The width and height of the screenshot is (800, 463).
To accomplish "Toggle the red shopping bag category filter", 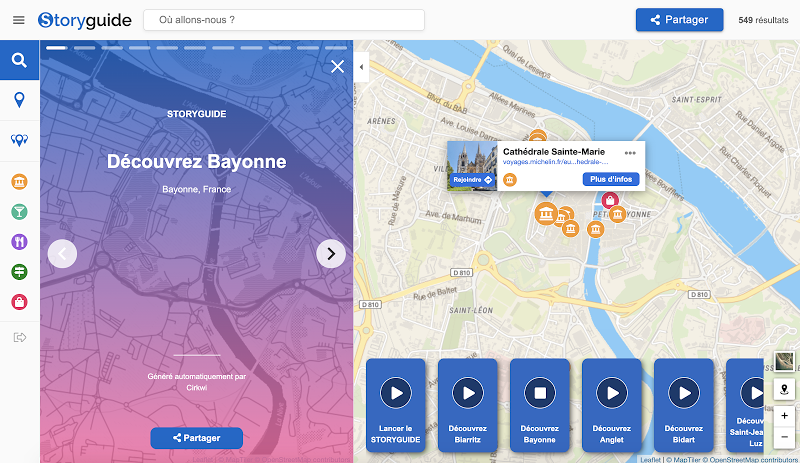I will click(19, 302).
